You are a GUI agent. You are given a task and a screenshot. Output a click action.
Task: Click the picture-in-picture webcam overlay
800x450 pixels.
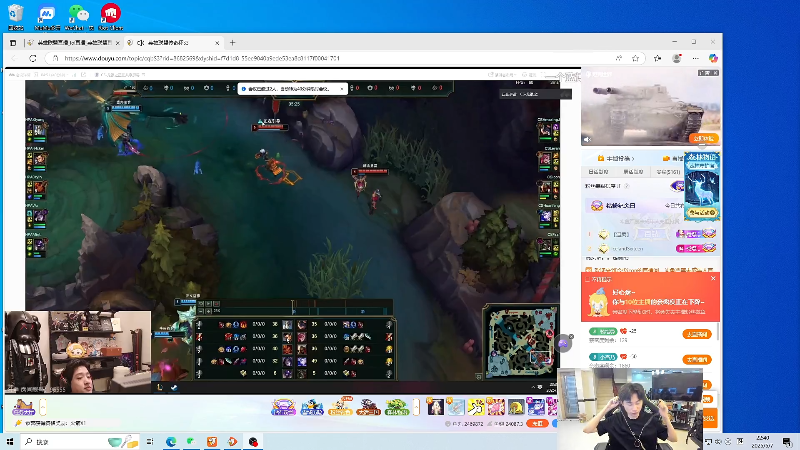pos(630,409)
